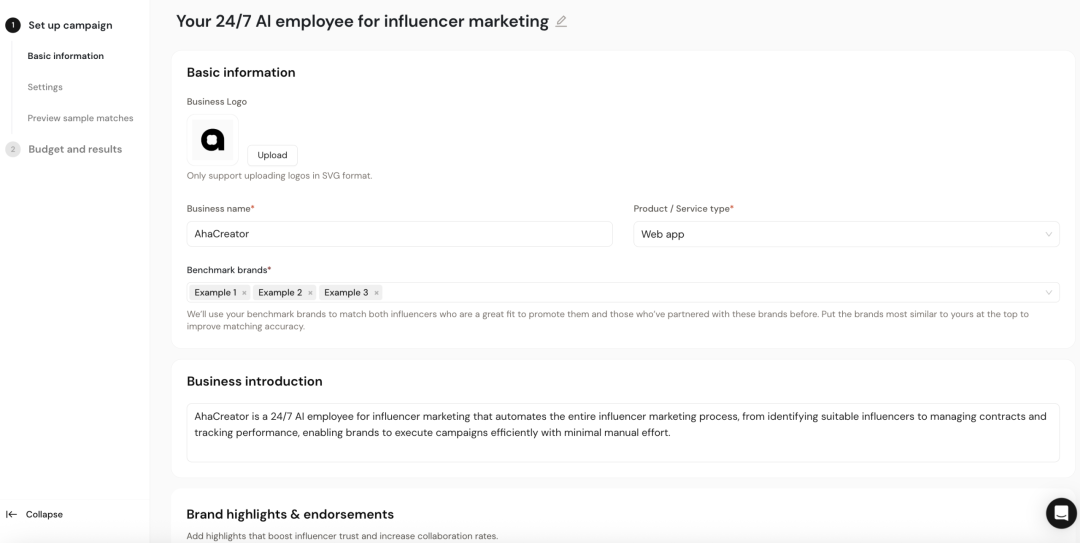Open the Product / Service type dropdown
The height and width of the screenshot is (543, 1080).
pos(845,234)
